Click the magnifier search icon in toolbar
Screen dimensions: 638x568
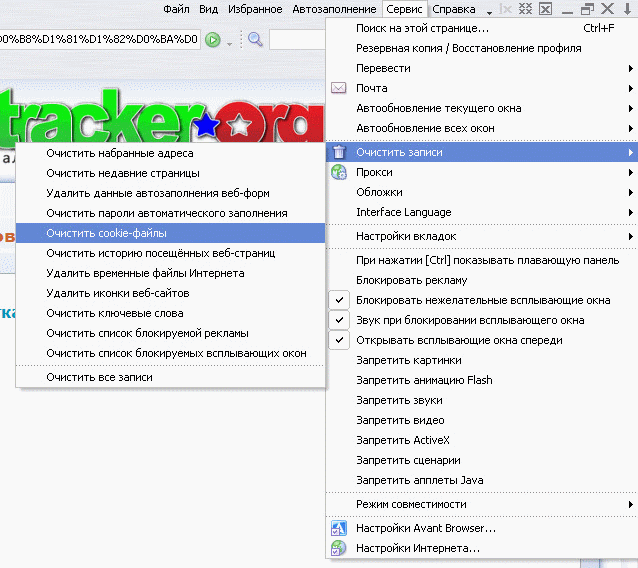tap(255, 40)
